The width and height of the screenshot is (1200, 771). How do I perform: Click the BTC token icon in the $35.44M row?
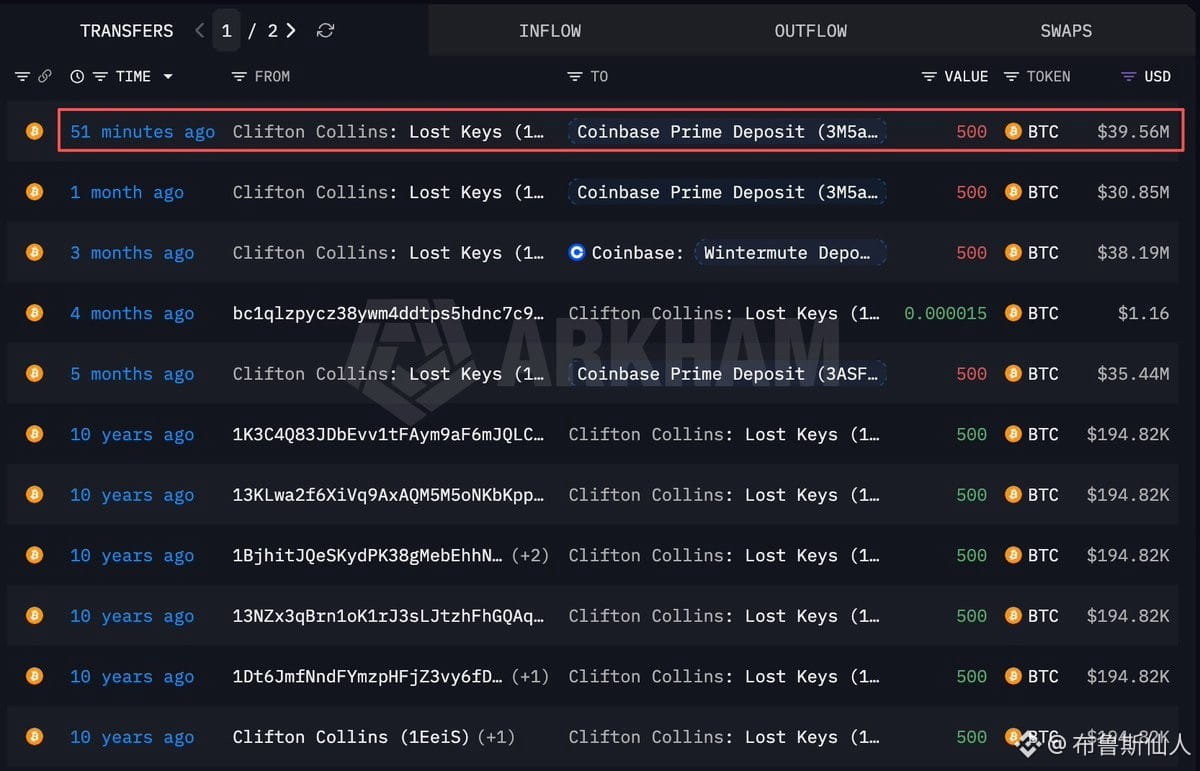(x=1013, y=373)
